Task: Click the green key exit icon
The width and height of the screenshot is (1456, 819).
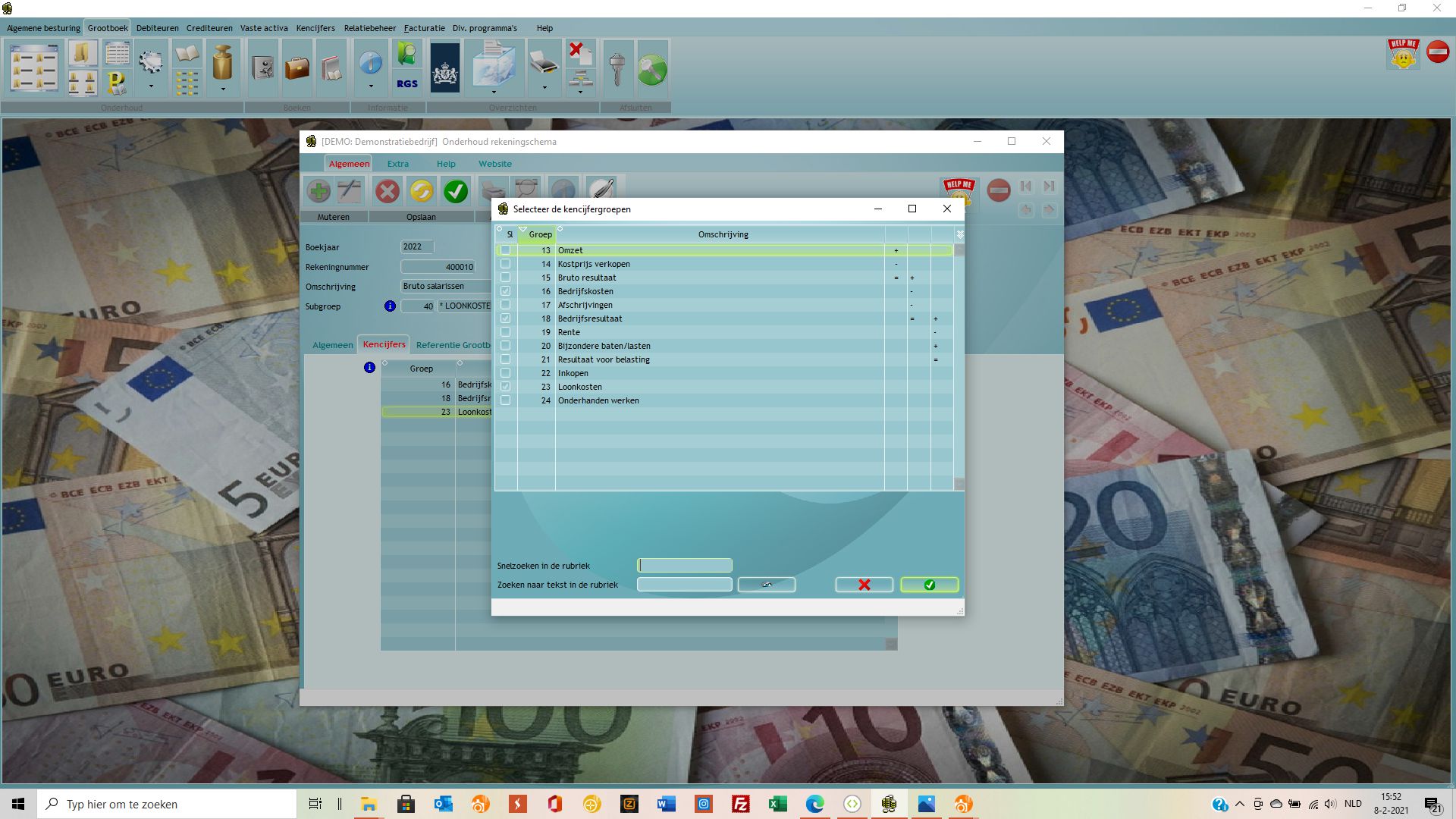Action: point(652,70)
